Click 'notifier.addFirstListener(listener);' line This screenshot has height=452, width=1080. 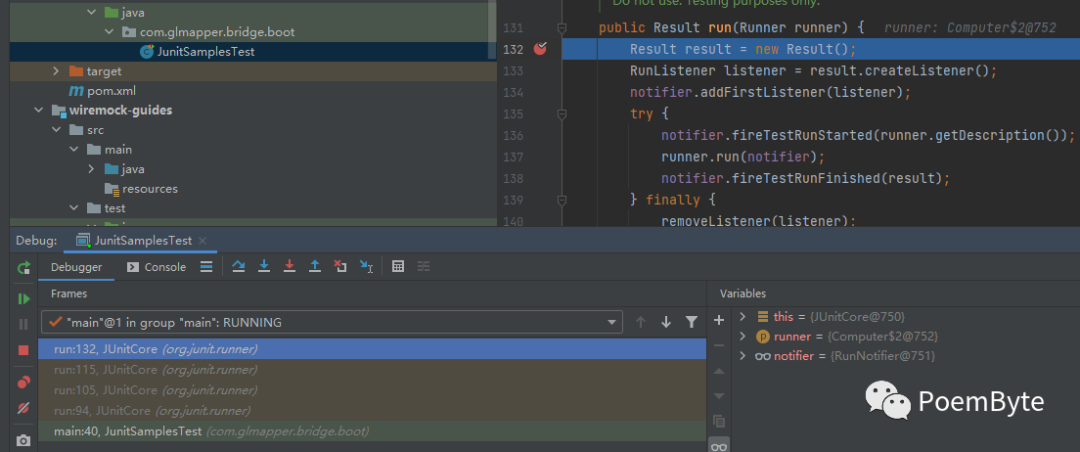point(770,92)
